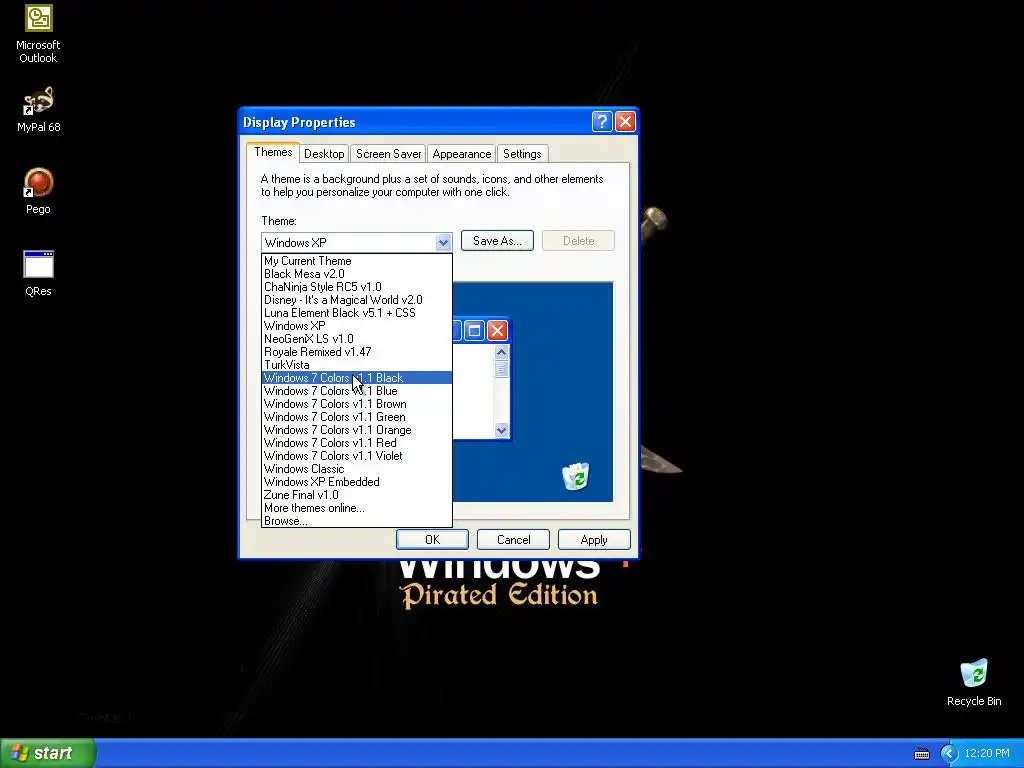
Task: Pick the Zune Final v1.0 theme
Action: (357, 495)
